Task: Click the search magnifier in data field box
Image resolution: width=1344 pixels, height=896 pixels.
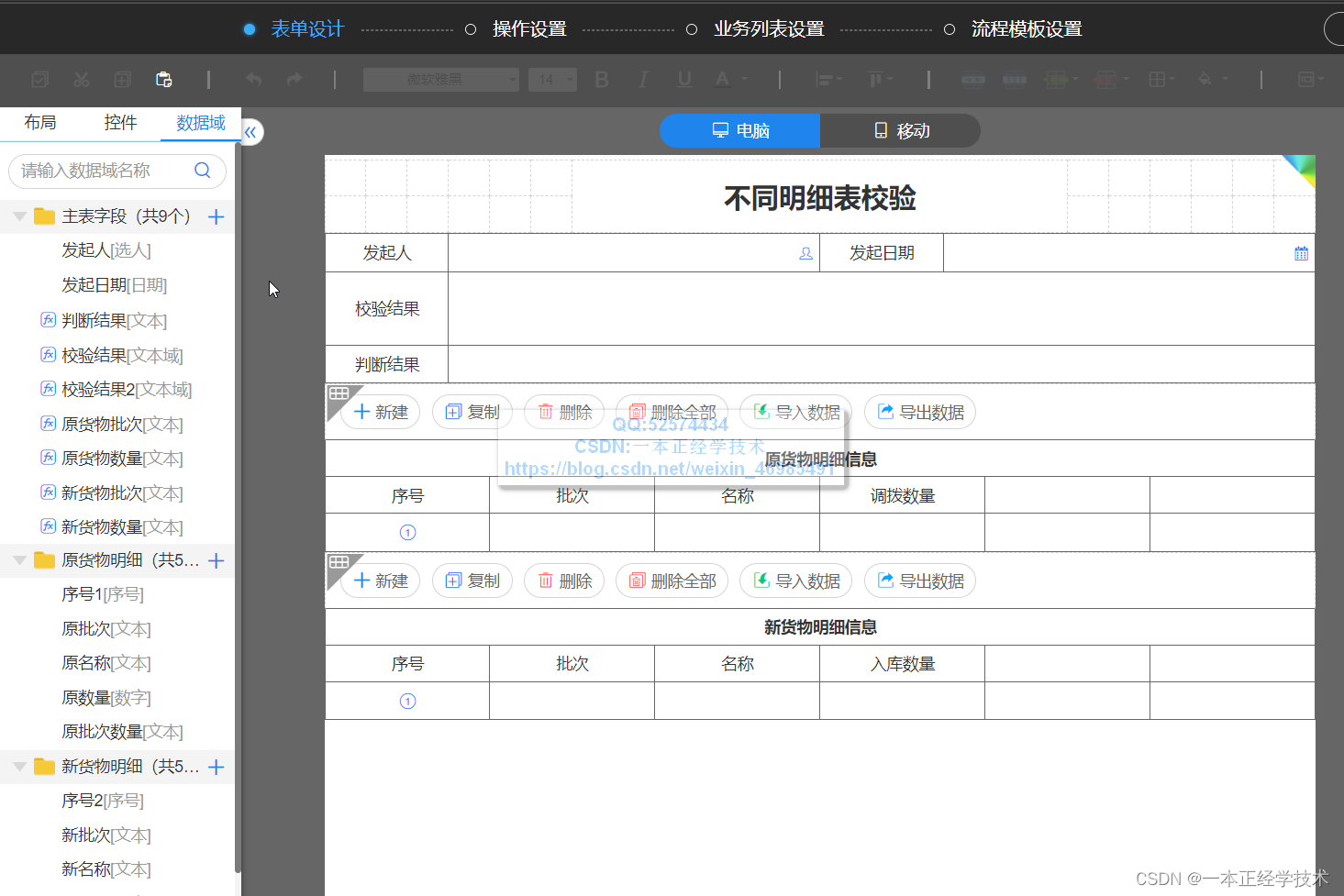Action: 203,171
